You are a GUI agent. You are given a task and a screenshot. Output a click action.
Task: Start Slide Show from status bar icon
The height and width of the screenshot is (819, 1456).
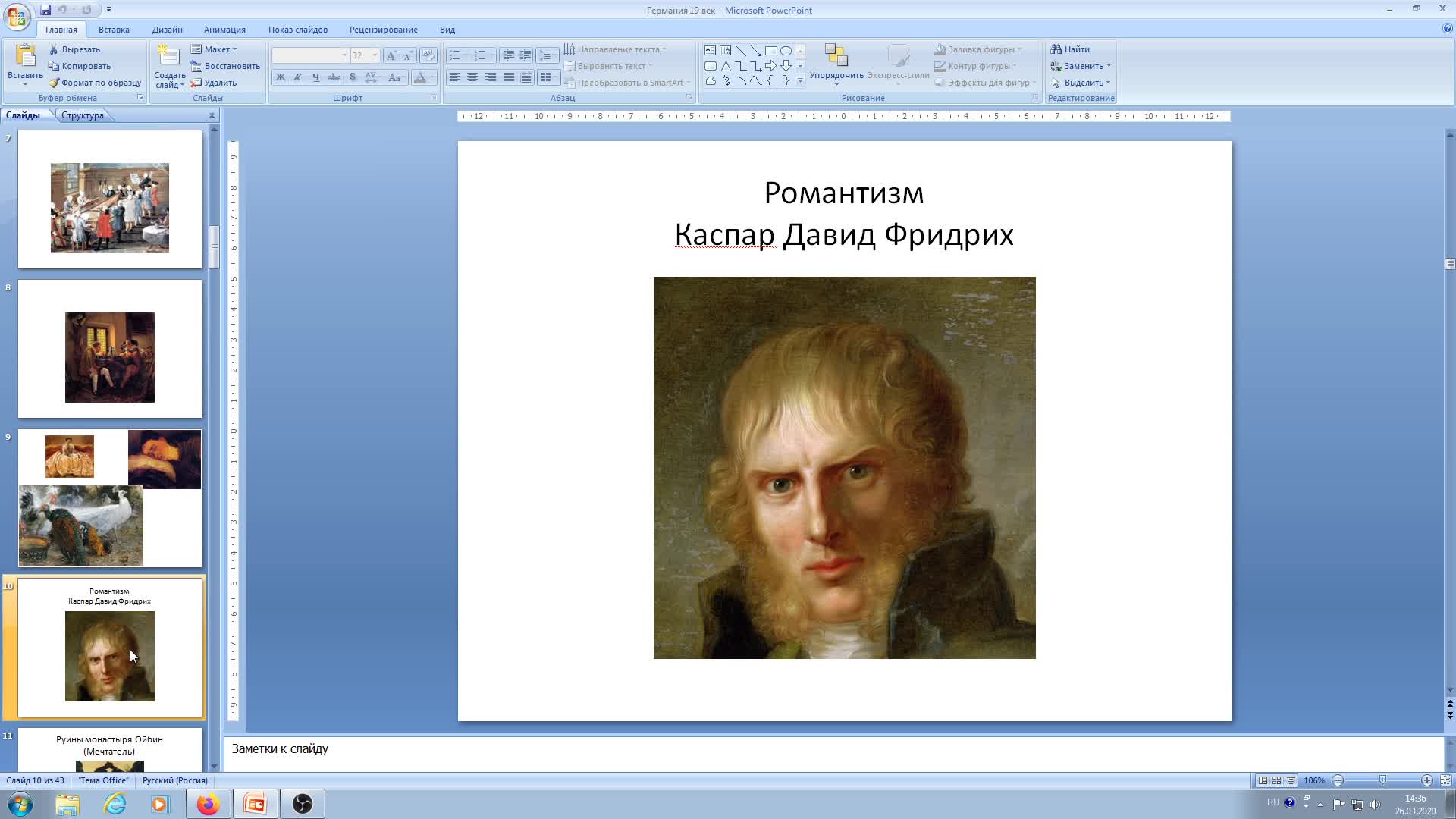(x=1291, y=780)
